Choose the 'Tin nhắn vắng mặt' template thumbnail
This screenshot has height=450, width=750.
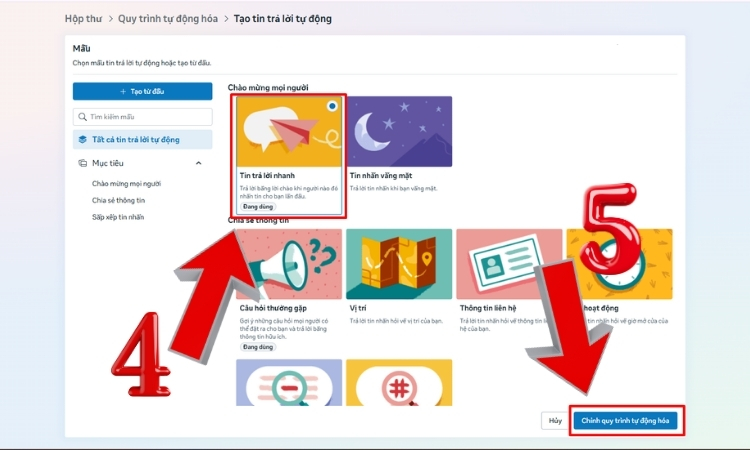click(x=399, y=132)
